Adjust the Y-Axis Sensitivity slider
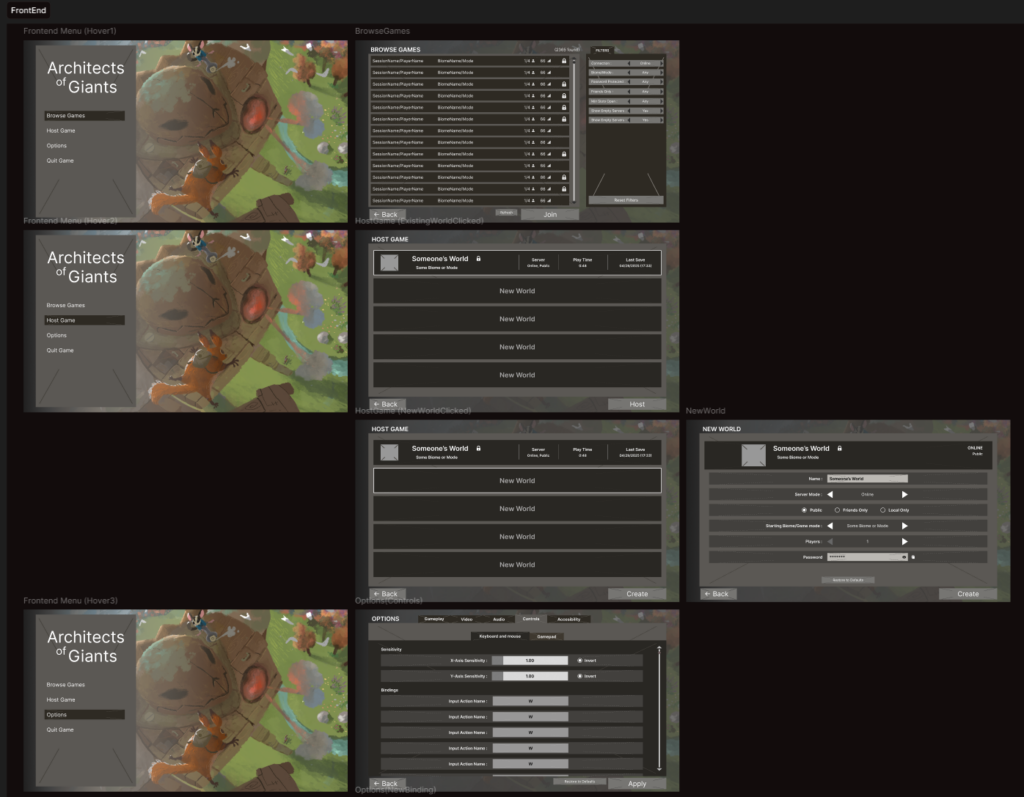 click(x=530, y=676)
